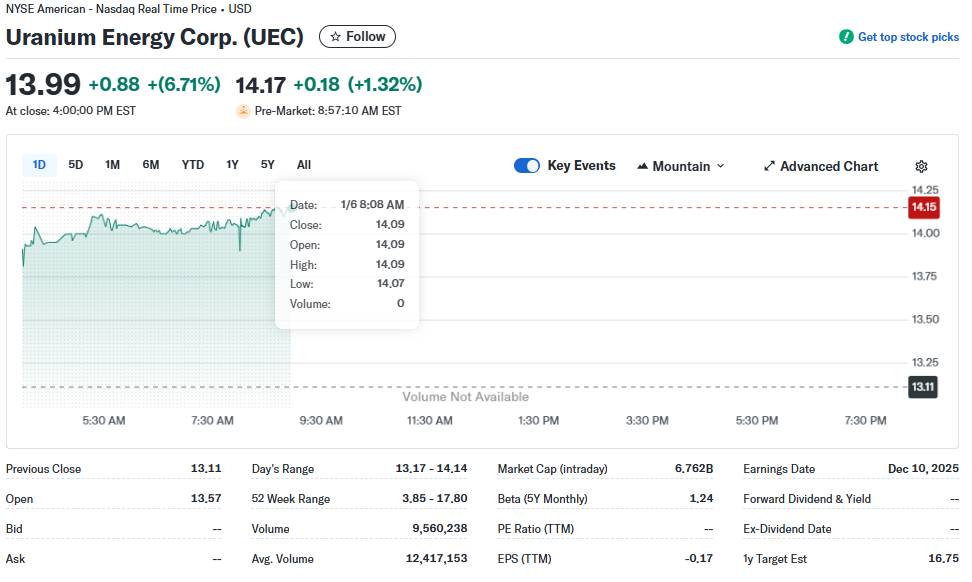Show All historical chart data
This screenshot has height=582, width=972.
click(304, 165)
